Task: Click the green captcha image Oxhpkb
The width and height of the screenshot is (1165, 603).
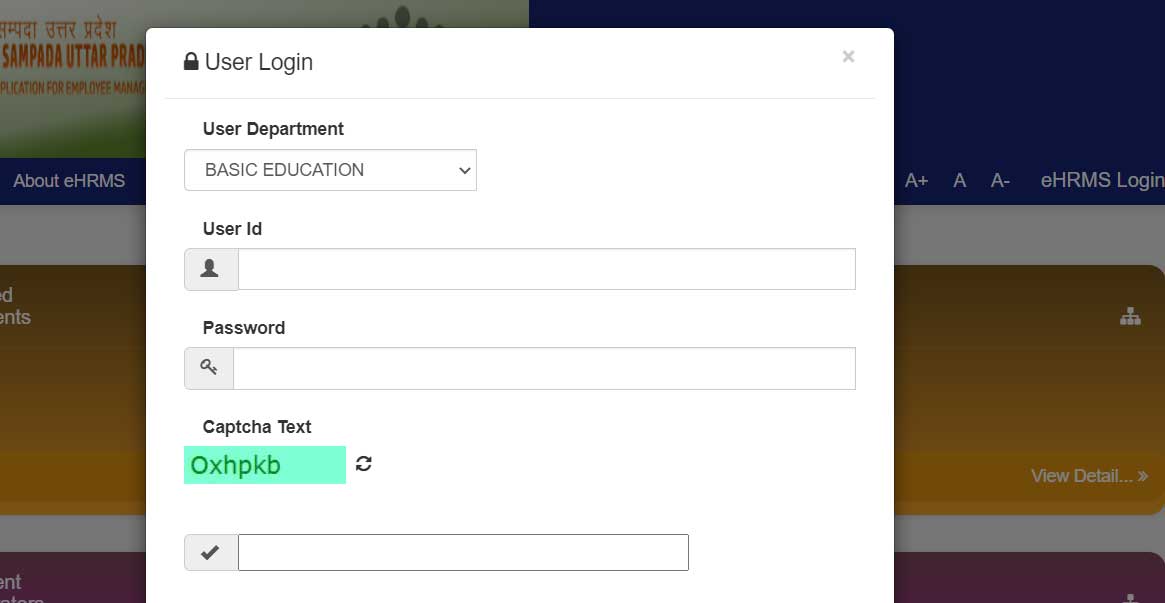Action: pos(265,465)
